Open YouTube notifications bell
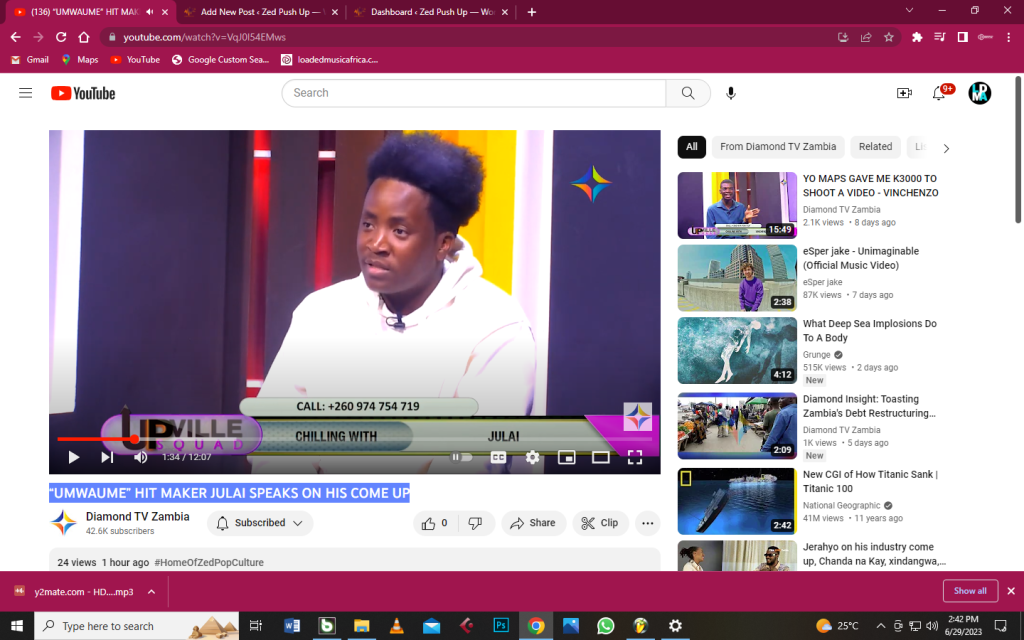The height and width of the screenshot is (640, 1024). [x=938, y=93]
